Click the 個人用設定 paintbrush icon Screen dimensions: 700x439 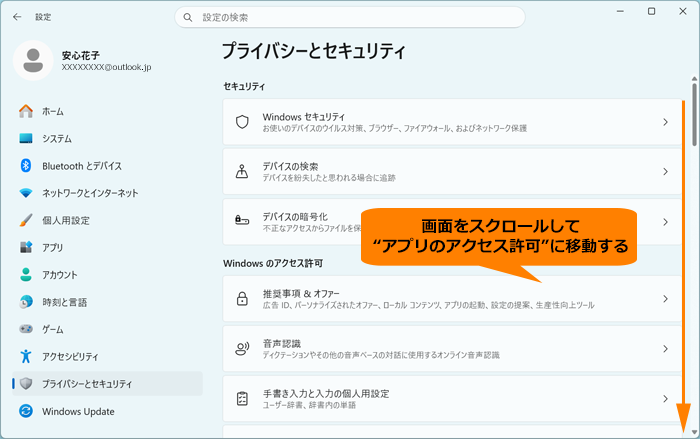[x=26, y=220]
